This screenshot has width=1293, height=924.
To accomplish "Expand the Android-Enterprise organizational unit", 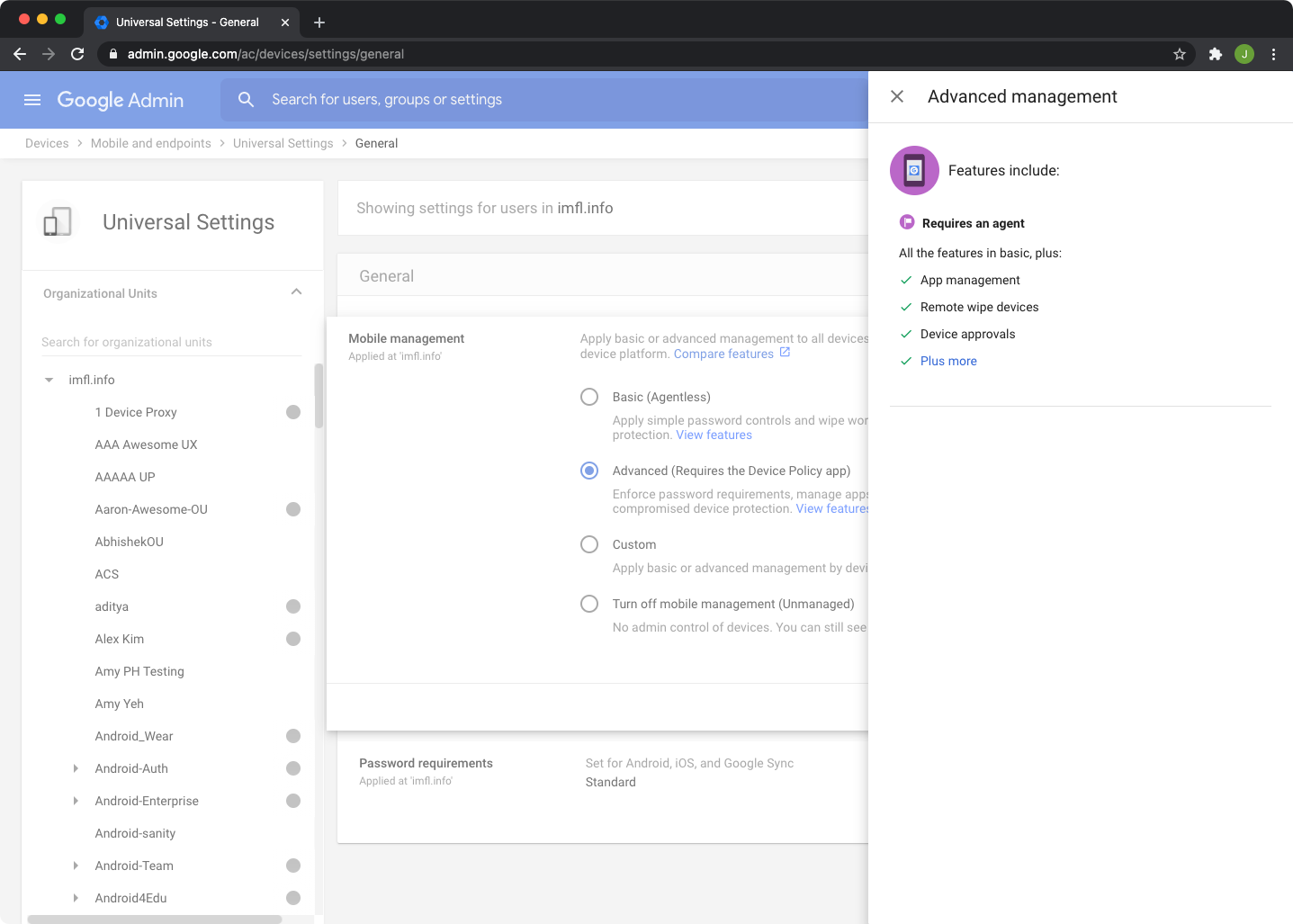I will tap(76, 801).
